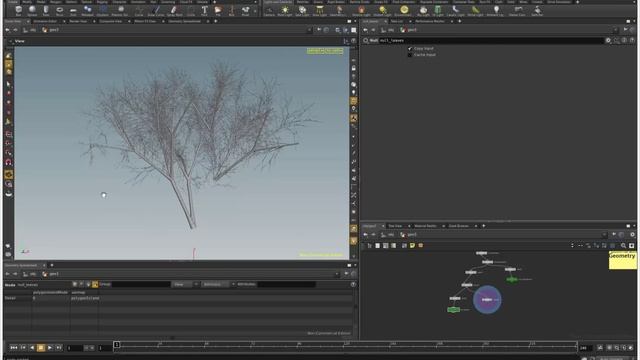Switch to the Material Palette tab
Viewport: 640px width, 360px height.
(x=425, y=226)
